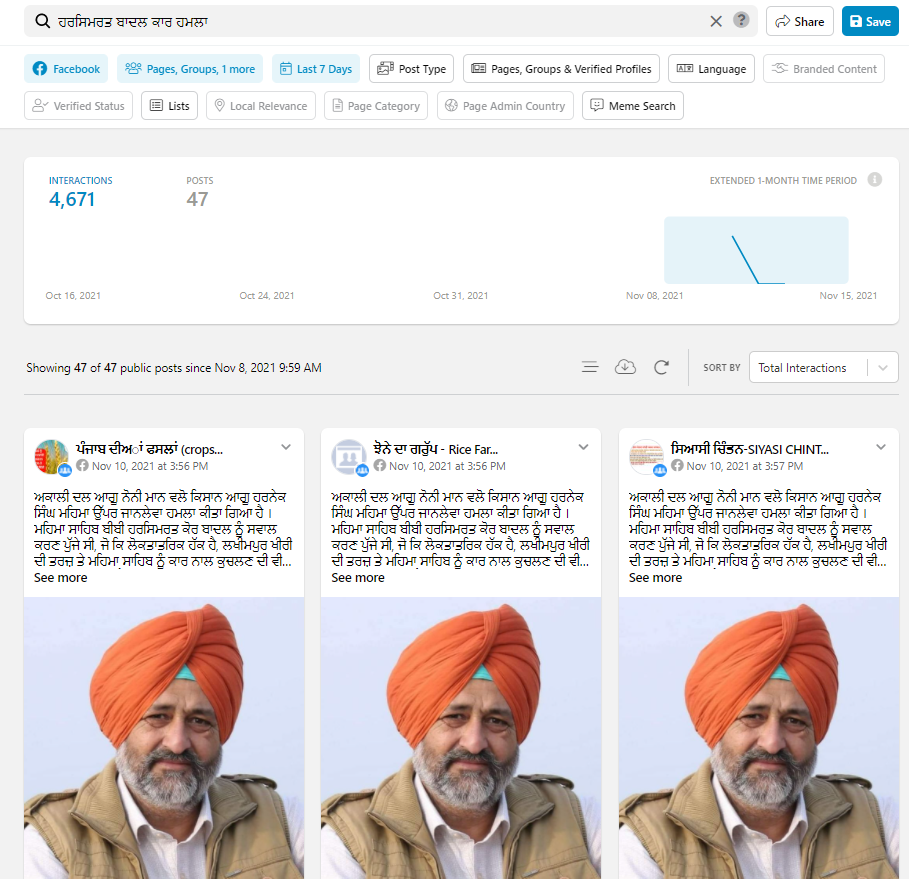
Task: Click the avatar of the Rice Farmers group post
Action: coord(349,456)
